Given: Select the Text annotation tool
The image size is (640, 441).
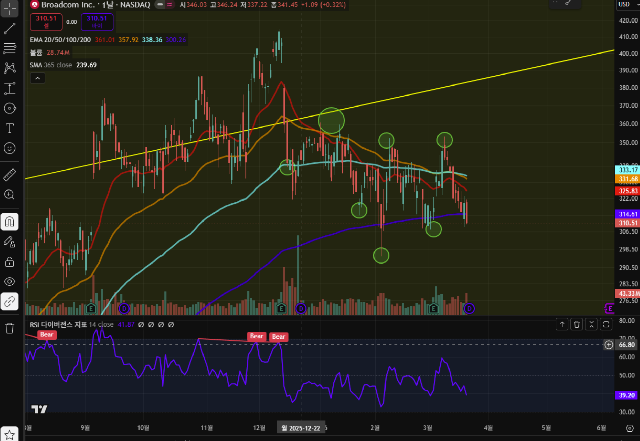Looking at the screenshot, I should click(x=9, y=128).
